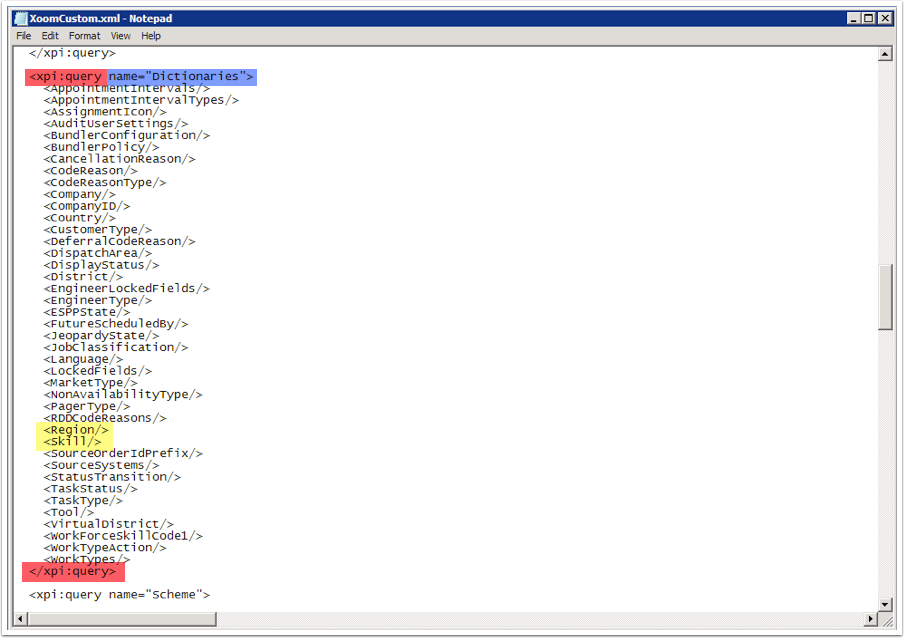Click the vertical scrollbar up arrow

pos(885,54)
